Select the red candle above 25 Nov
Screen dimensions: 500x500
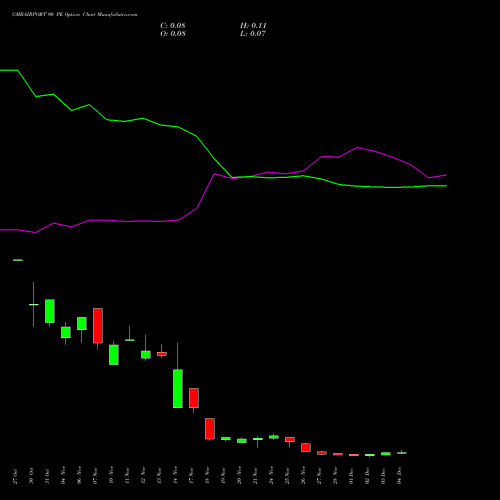click(290, 440)
